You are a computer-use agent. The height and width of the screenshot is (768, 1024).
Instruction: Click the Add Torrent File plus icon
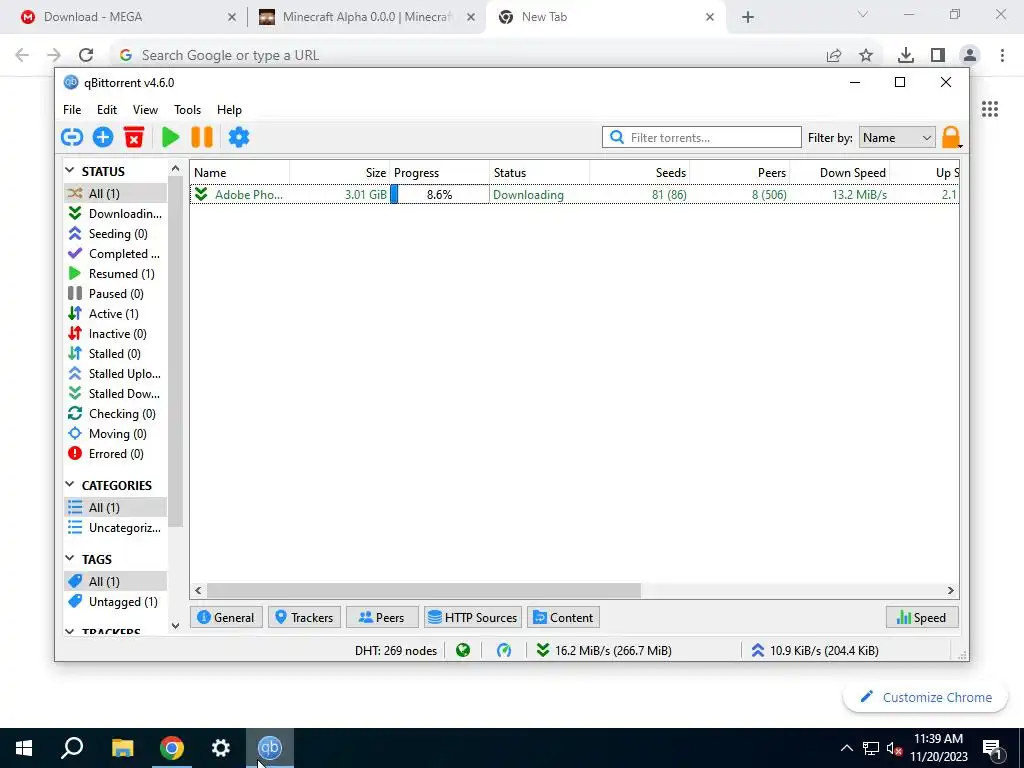coord(103,137)
